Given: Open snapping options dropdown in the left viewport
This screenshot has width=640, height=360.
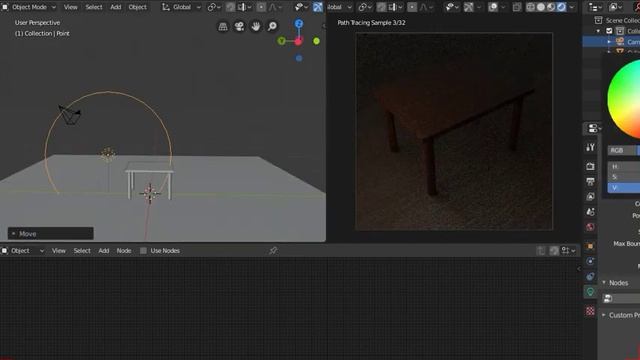Looking at the screenshot, I should pos(244,7).
